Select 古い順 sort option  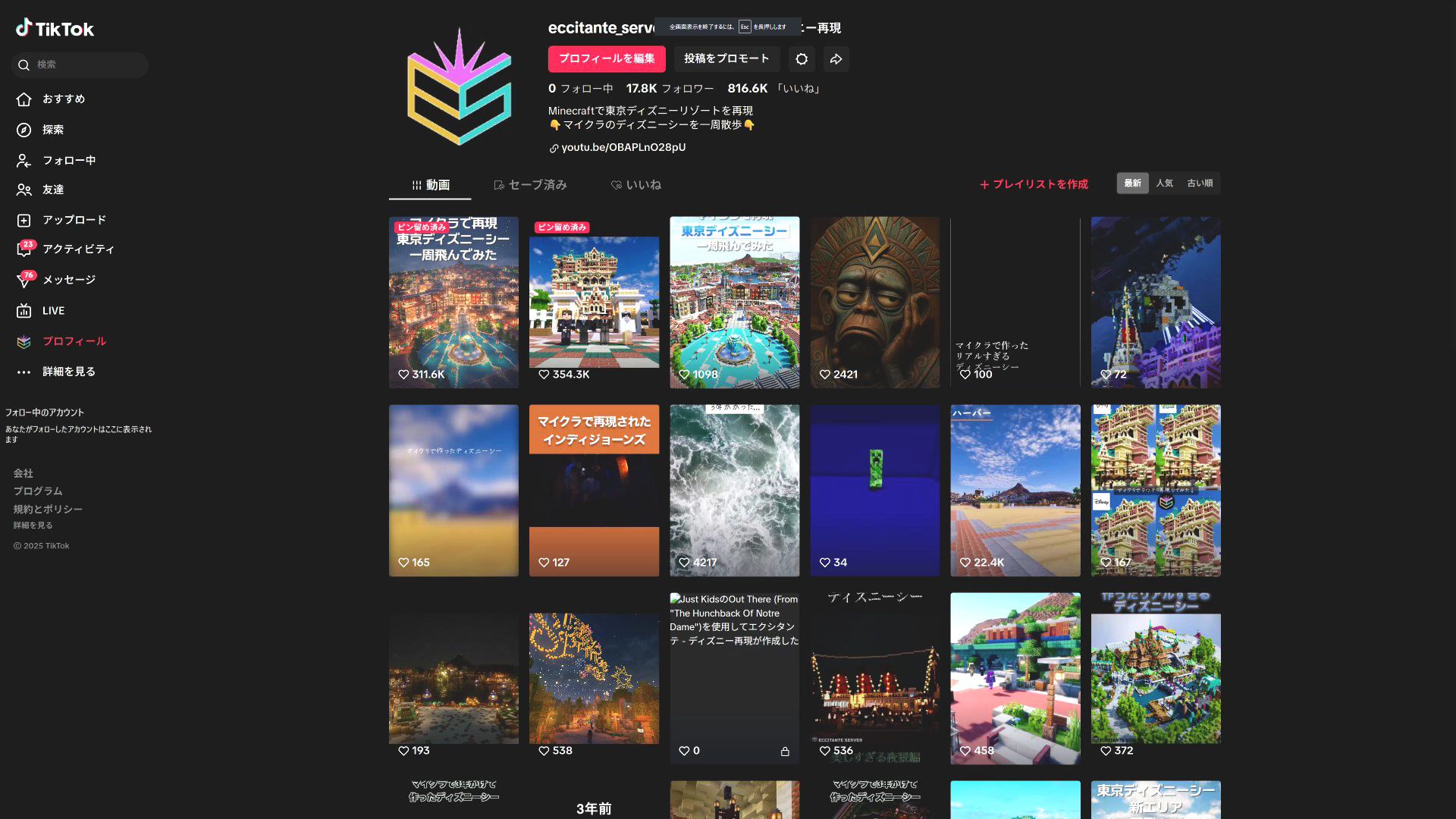(1200, 184)
